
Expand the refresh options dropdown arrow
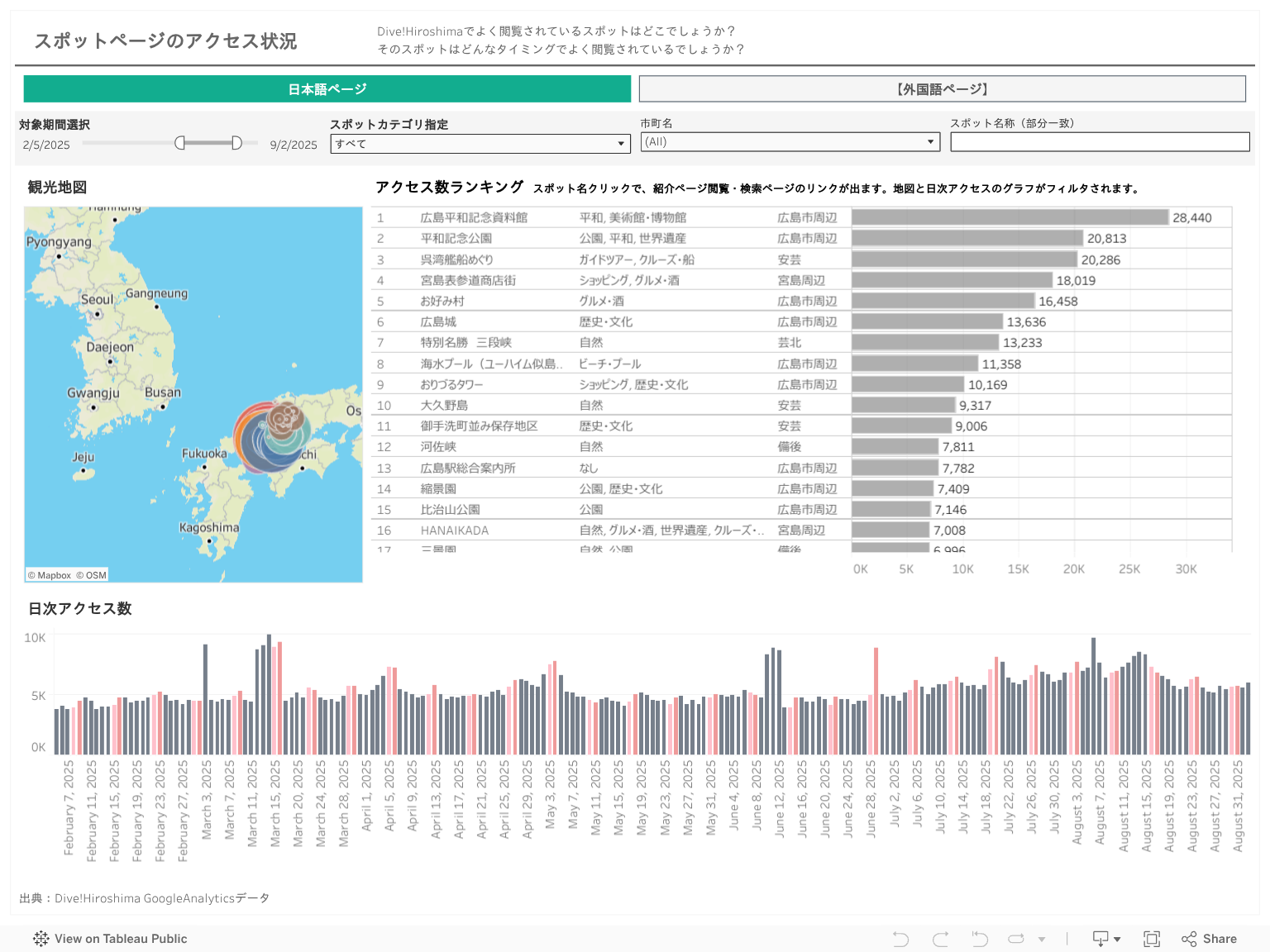(1042, 940)
